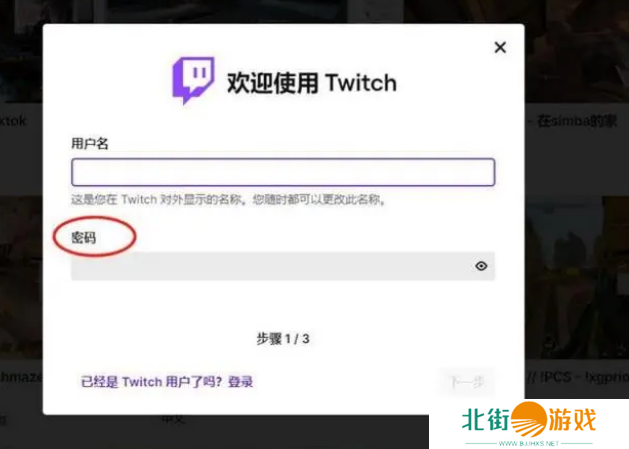629x449 pixels.
Task: Click the username helper text below the field
Action: [x=228, y=200]
